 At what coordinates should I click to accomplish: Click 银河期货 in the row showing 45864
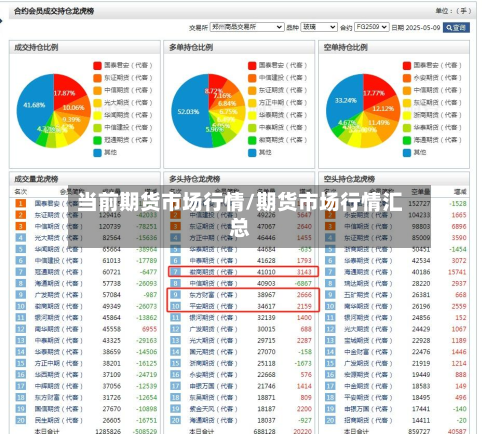click(59, 318)
